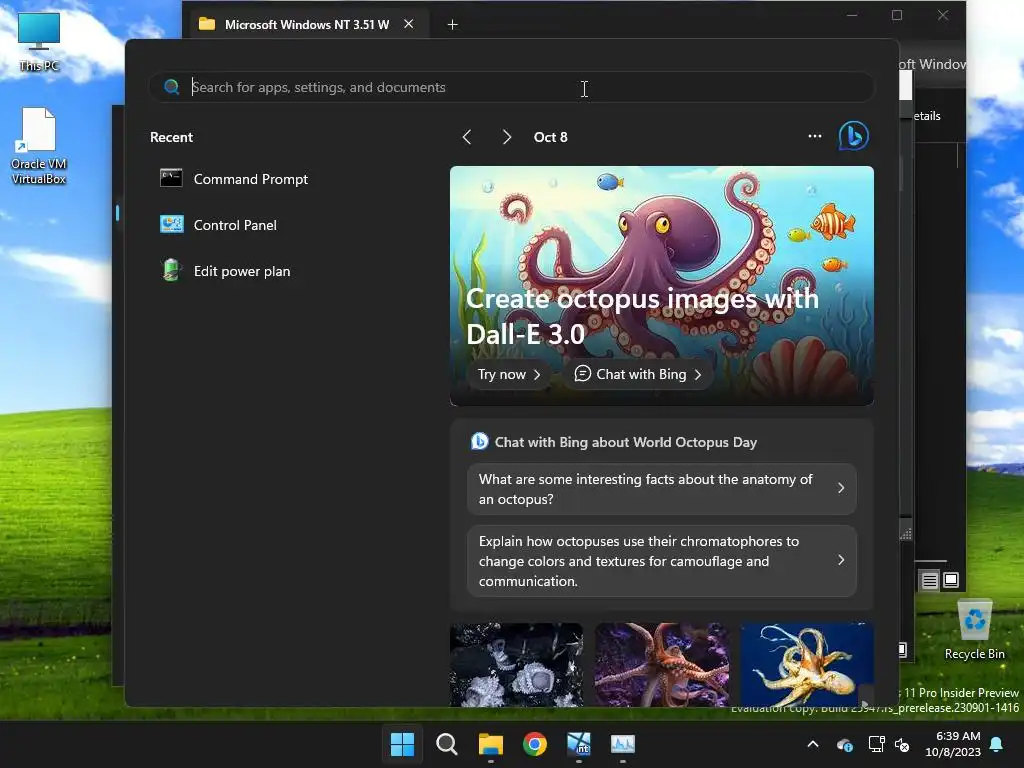Click the Oct 8 date label
Viewport: 1024px width, 768px height.
(x=551, y=137)
